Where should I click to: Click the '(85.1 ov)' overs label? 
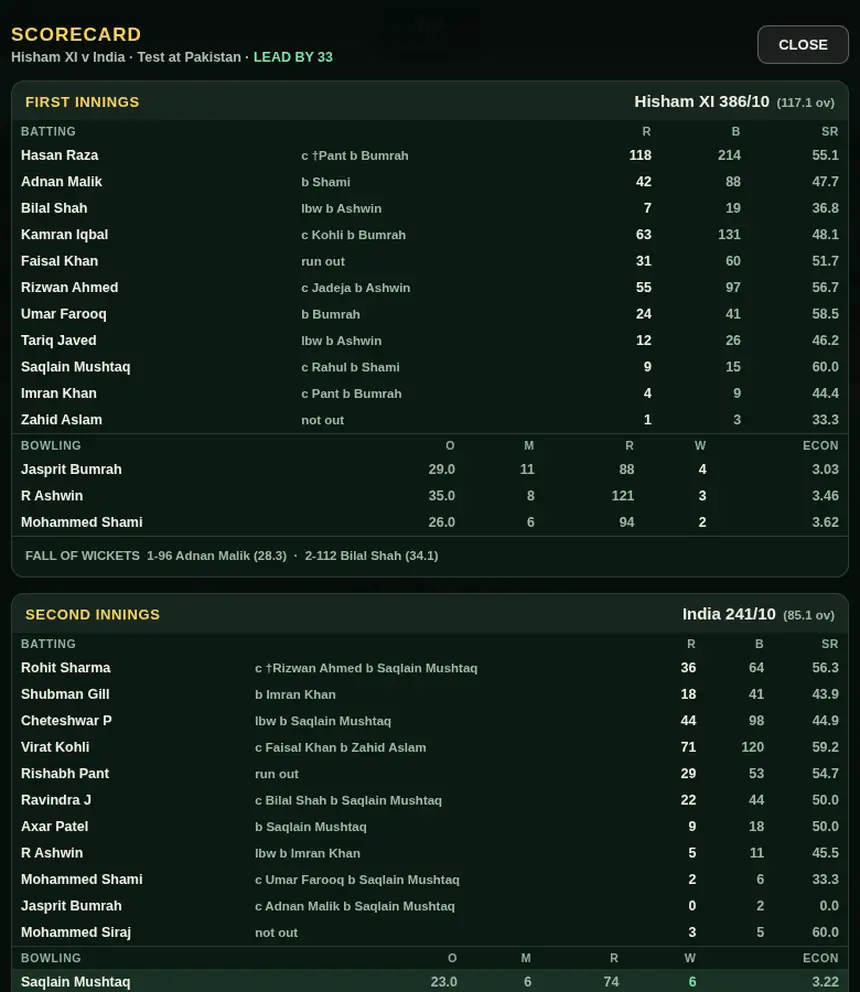pyautogui.click(x=809, y=615)
